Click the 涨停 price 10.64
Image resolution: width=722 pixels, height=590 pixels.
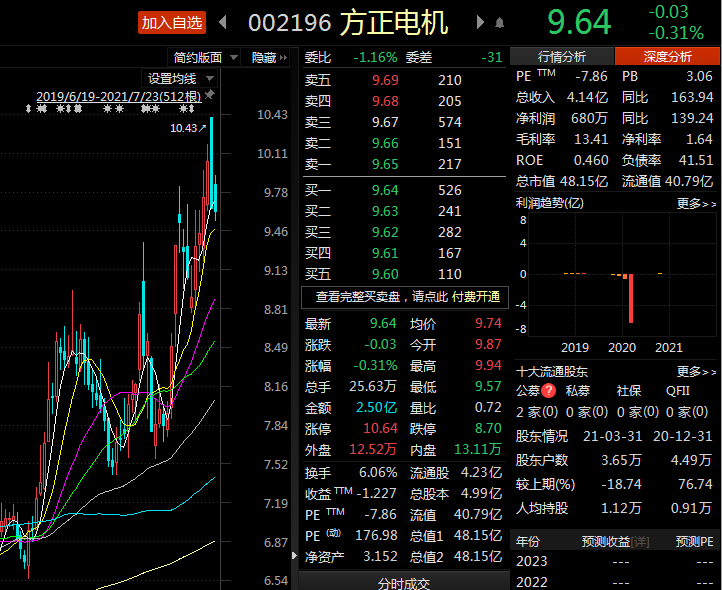[380, 429]
